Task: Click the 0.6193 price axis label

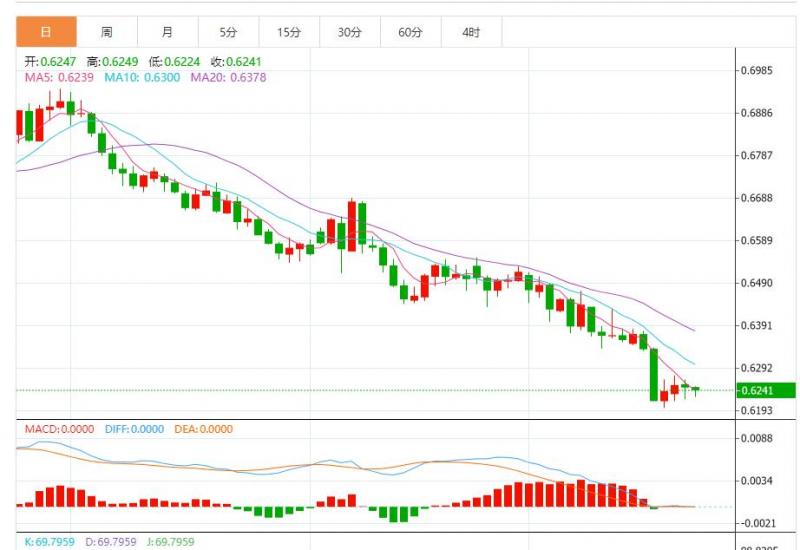Action: click(757, 410)
